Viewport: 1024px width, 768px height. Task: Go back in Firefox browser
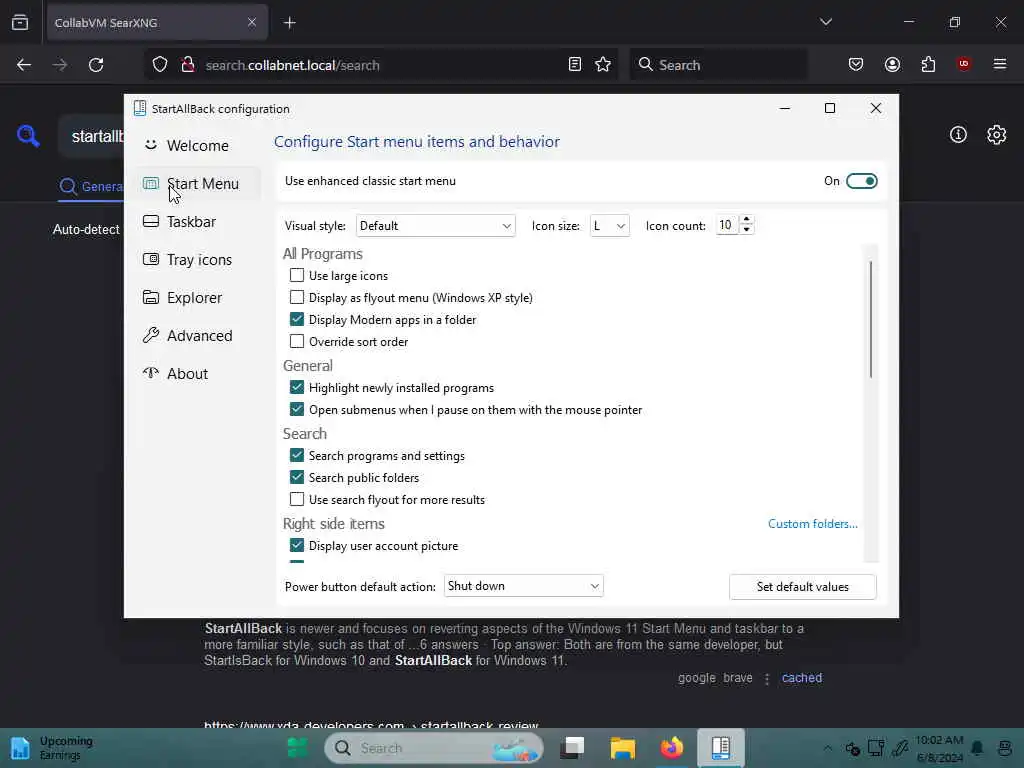(24, 65)
